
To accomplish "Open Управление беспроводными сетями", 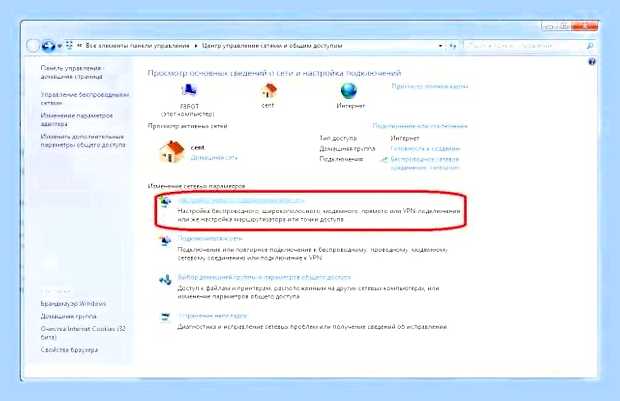I will point(85,99).
